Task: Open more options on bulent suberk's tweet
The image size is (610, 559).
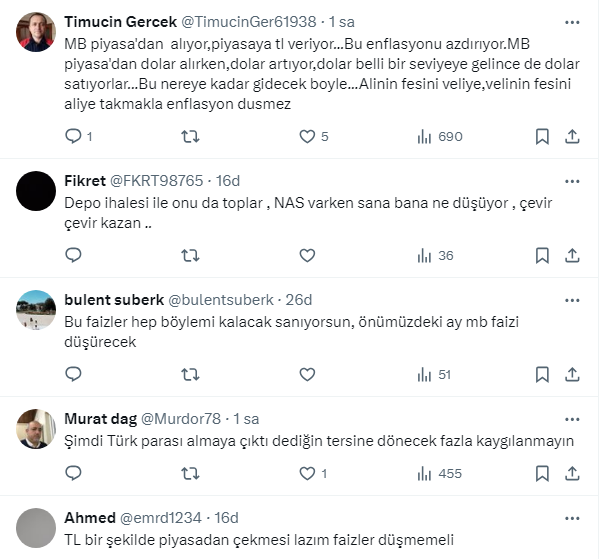Action: [572, 299]
